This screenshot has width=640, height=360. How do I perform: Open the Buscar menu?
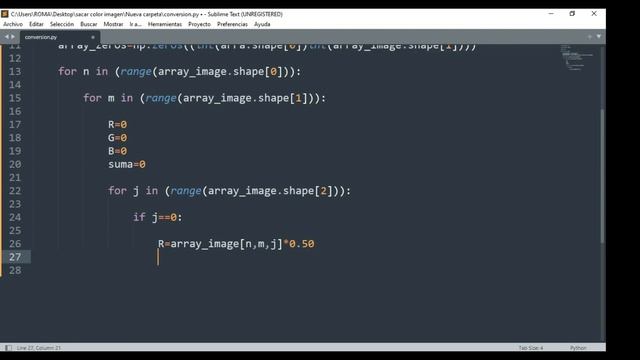[89, 24]
